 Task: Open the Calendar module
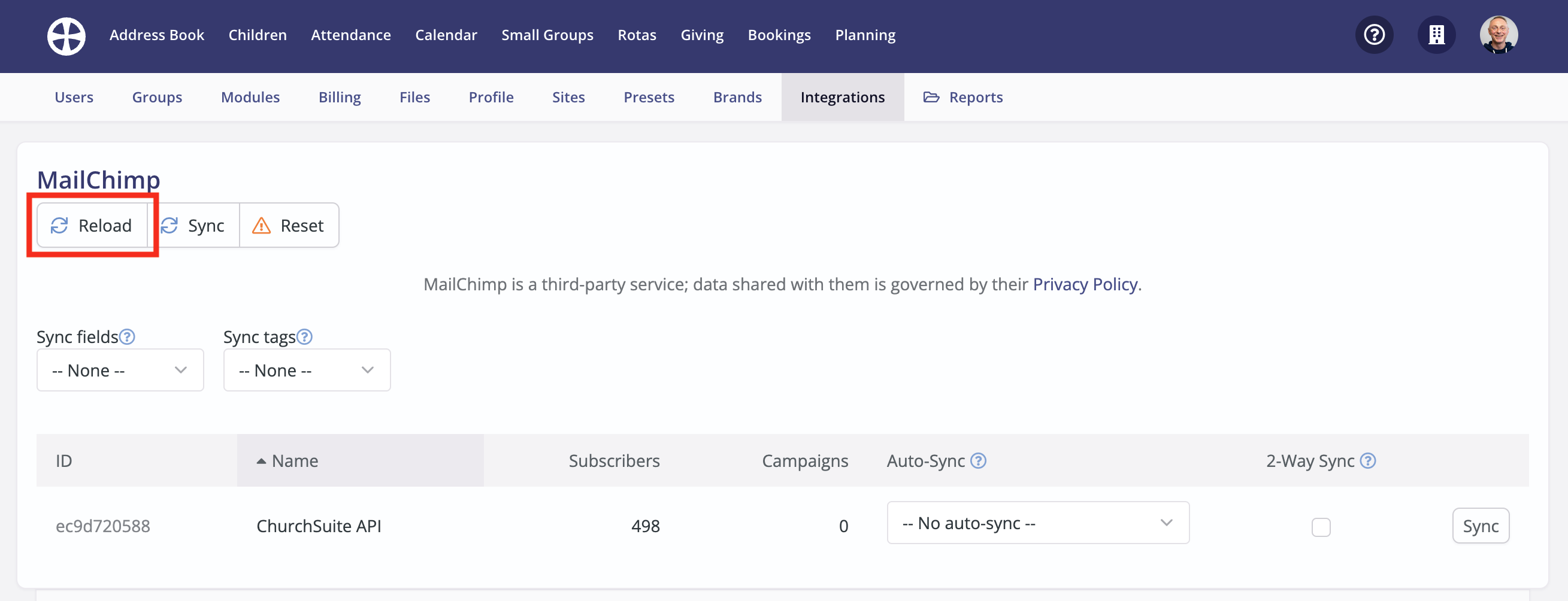(446, 35)
